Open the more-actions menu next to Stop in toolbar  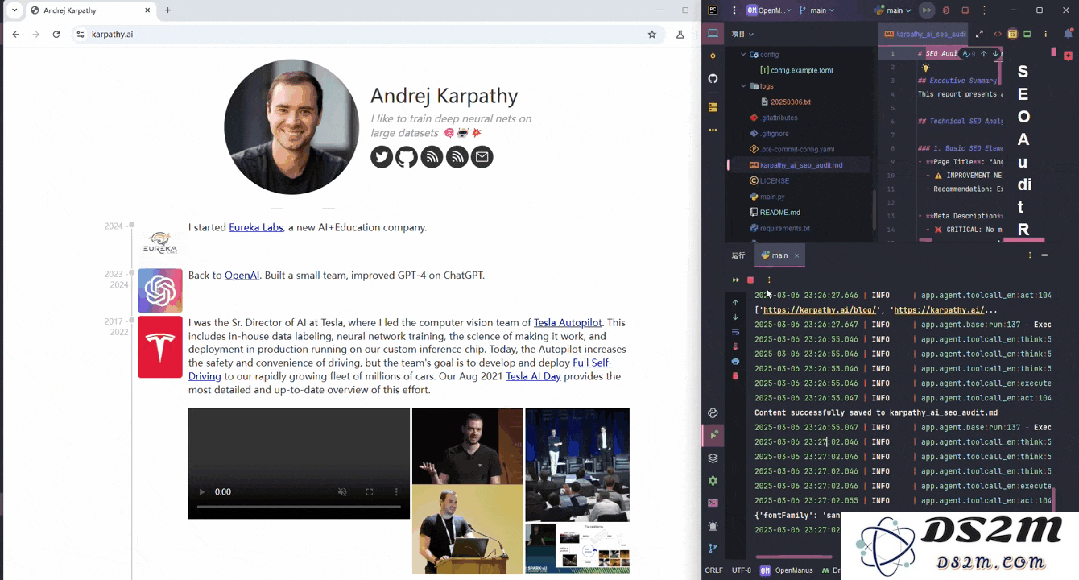coord(984,10)
